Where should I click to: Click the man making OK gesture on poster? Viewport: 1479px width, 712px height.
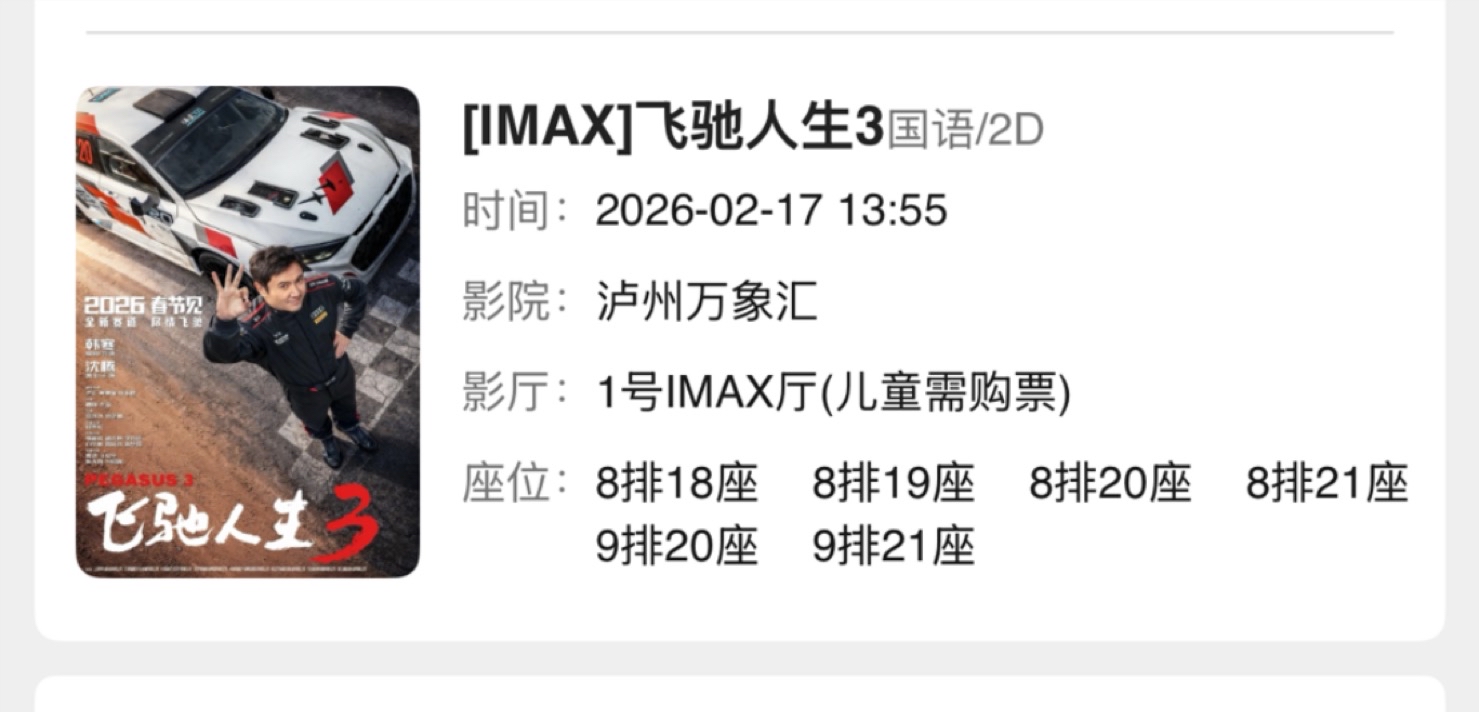(290, 355)
